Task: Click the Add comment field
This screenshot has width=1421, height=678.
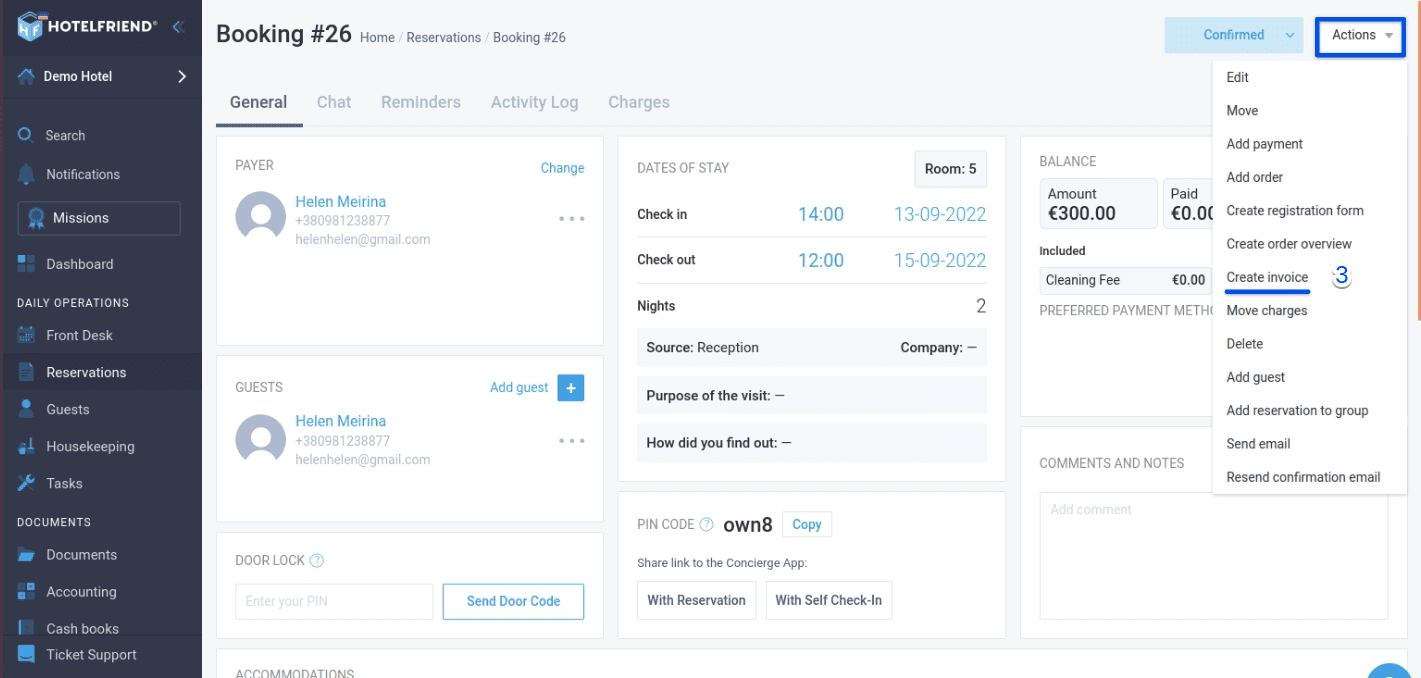Action: (x=1213, y=555)
